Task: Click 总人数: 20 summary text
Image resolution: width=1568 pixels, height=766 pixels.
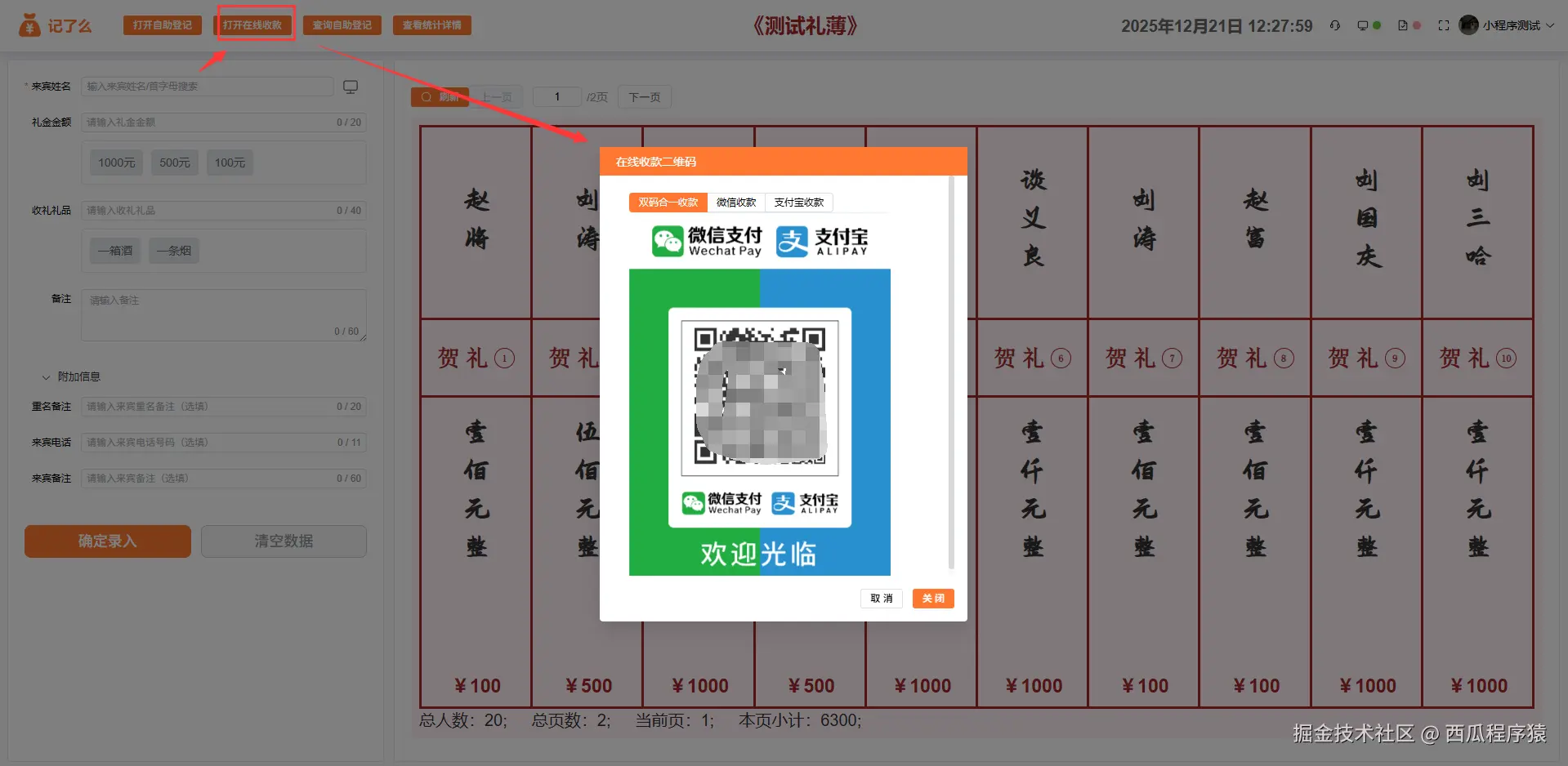Action: point(463,720)
